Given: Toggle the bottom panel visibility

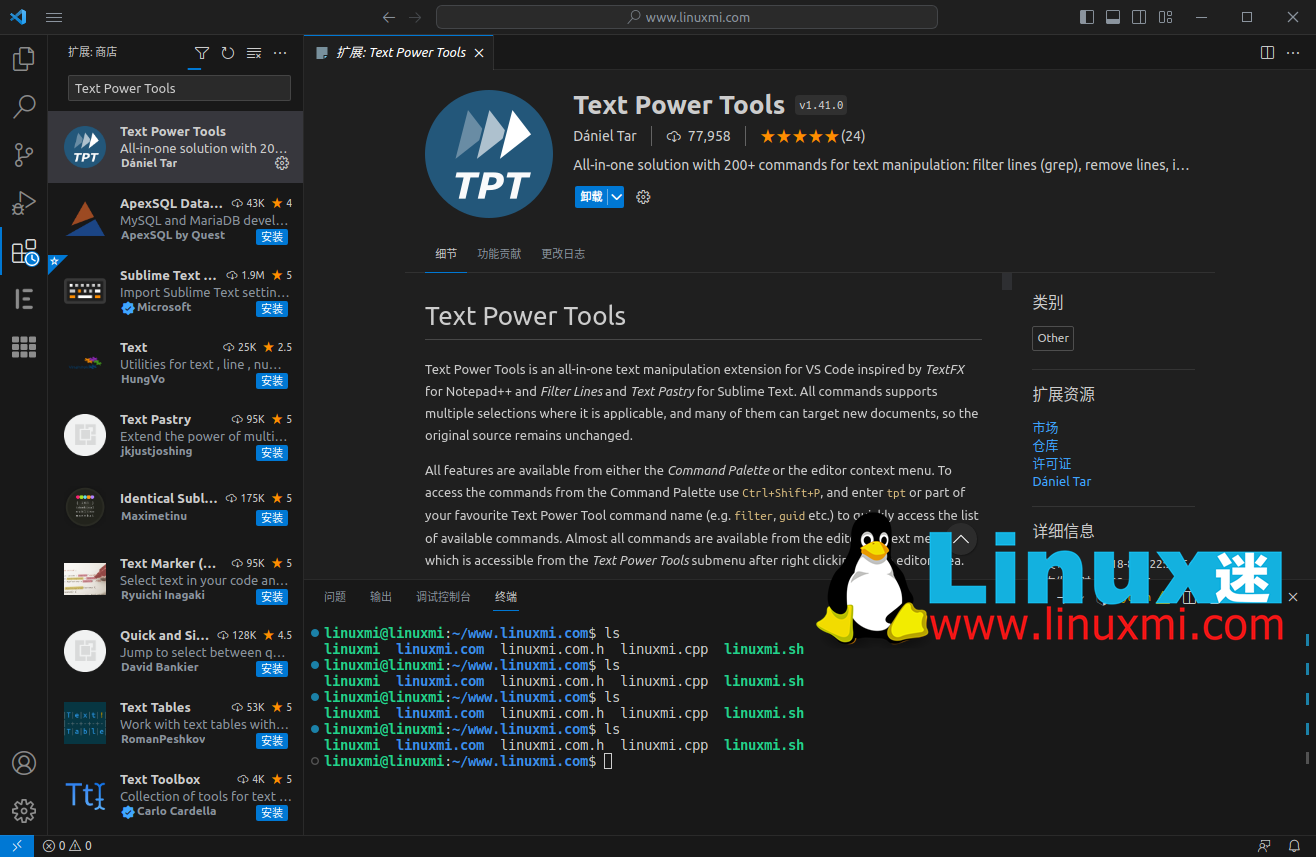Looking at the screenshot, I should [1113, 17].
